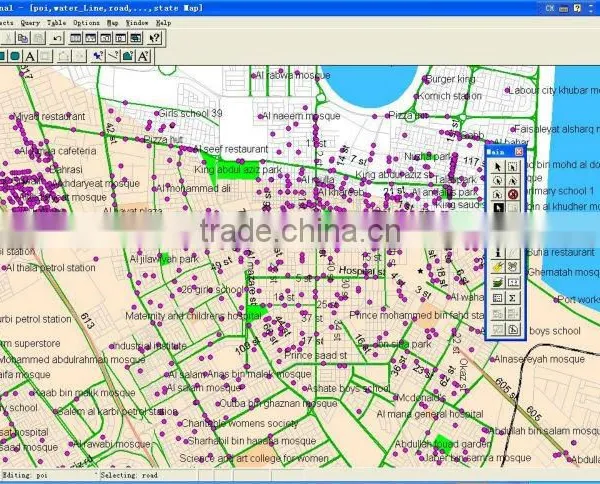Select the arrow Select tool in Main palette
This screenshot has height=484, width=600.
click(497, 167)
